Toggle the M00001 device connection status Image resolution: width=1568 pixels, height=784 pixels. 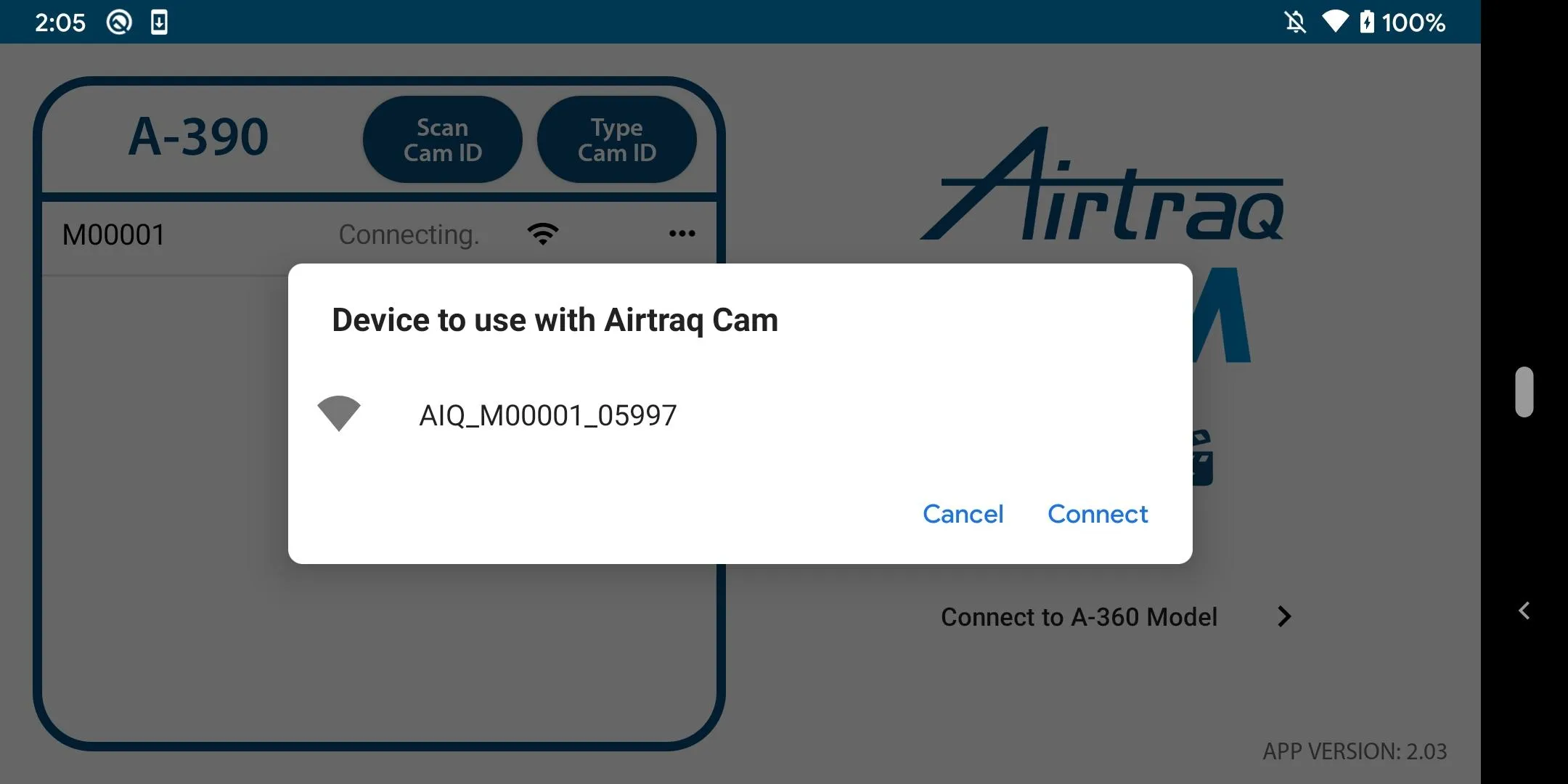pos(548,233)
